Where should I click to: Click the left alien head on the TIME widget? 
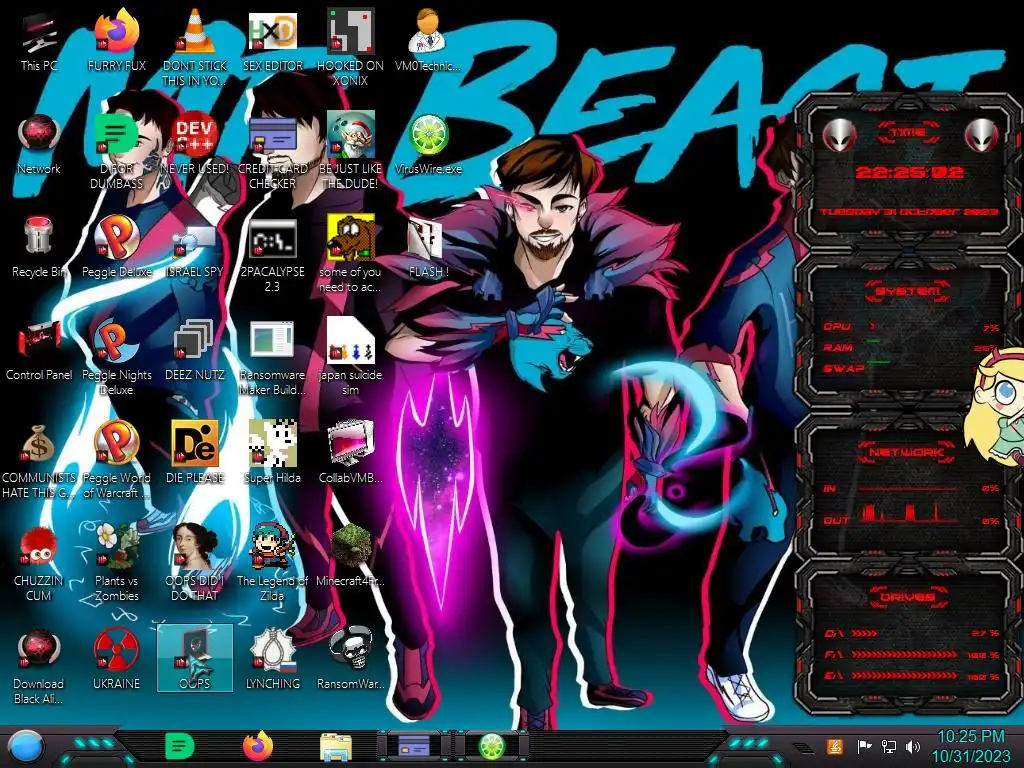tap(840, 135)
